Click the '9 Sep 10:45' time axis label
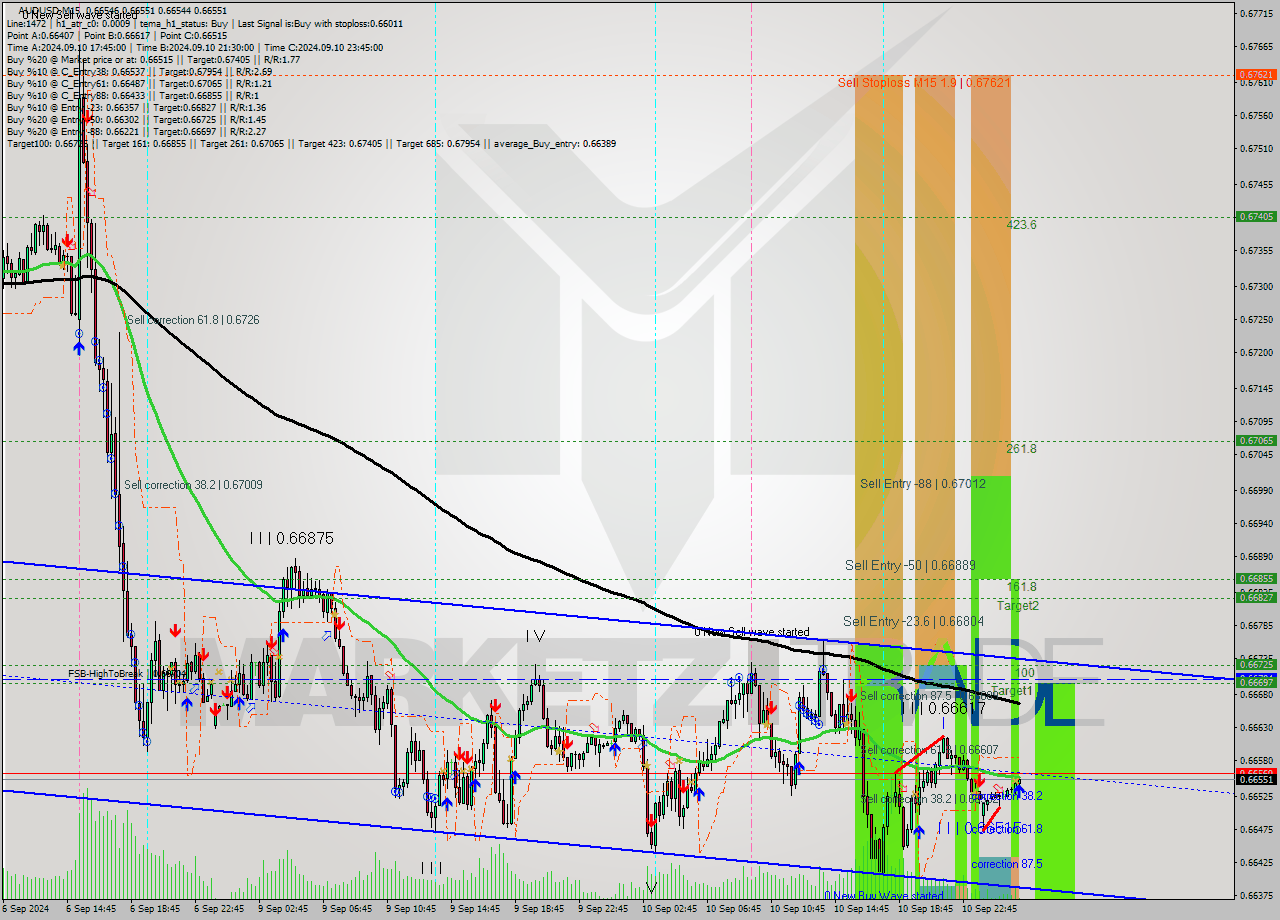Screen dimensions: 1280x920 (x=411, y=910)
